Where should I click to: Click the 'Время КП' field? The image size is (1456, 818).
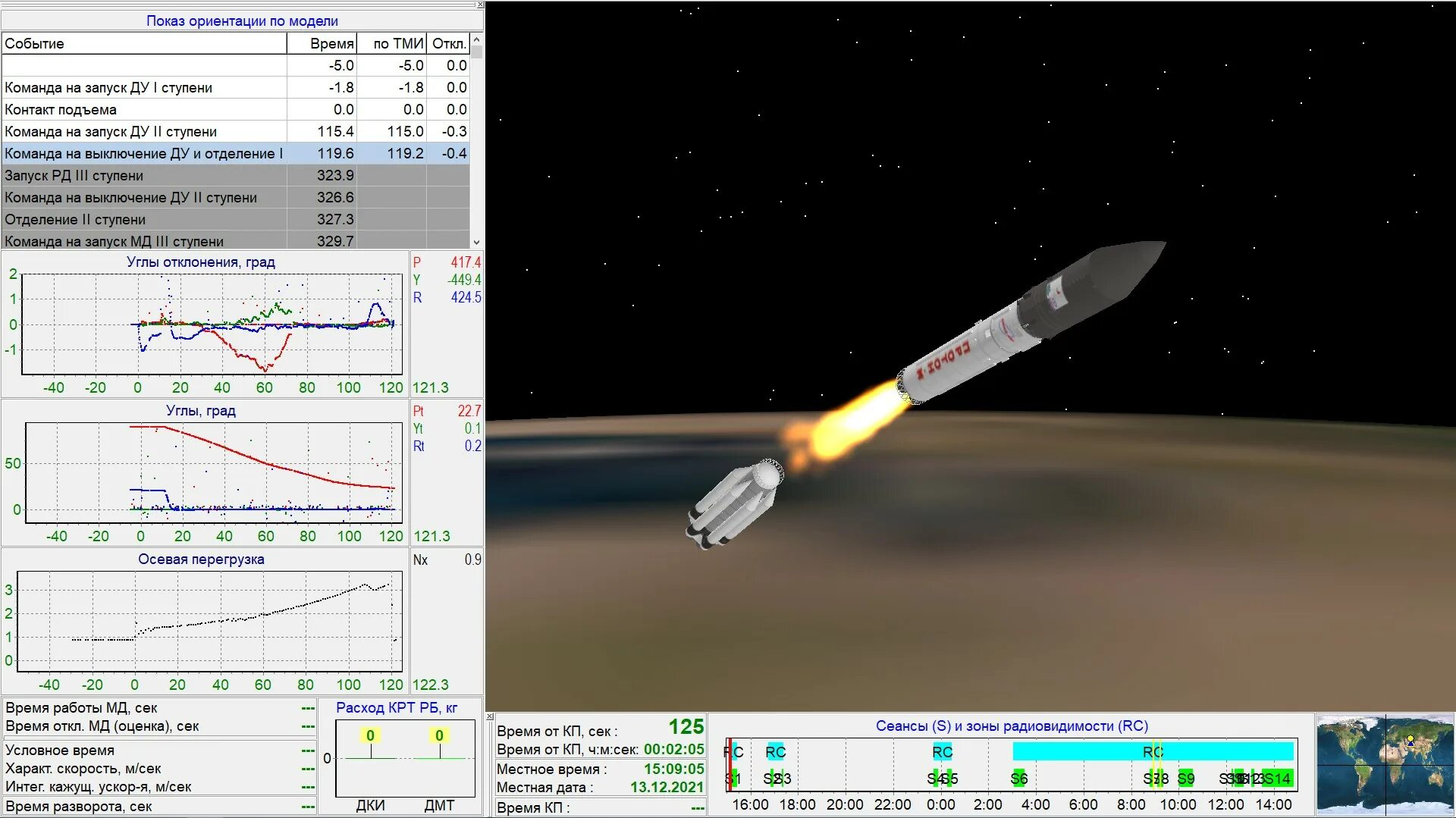[x=601, y=807]
